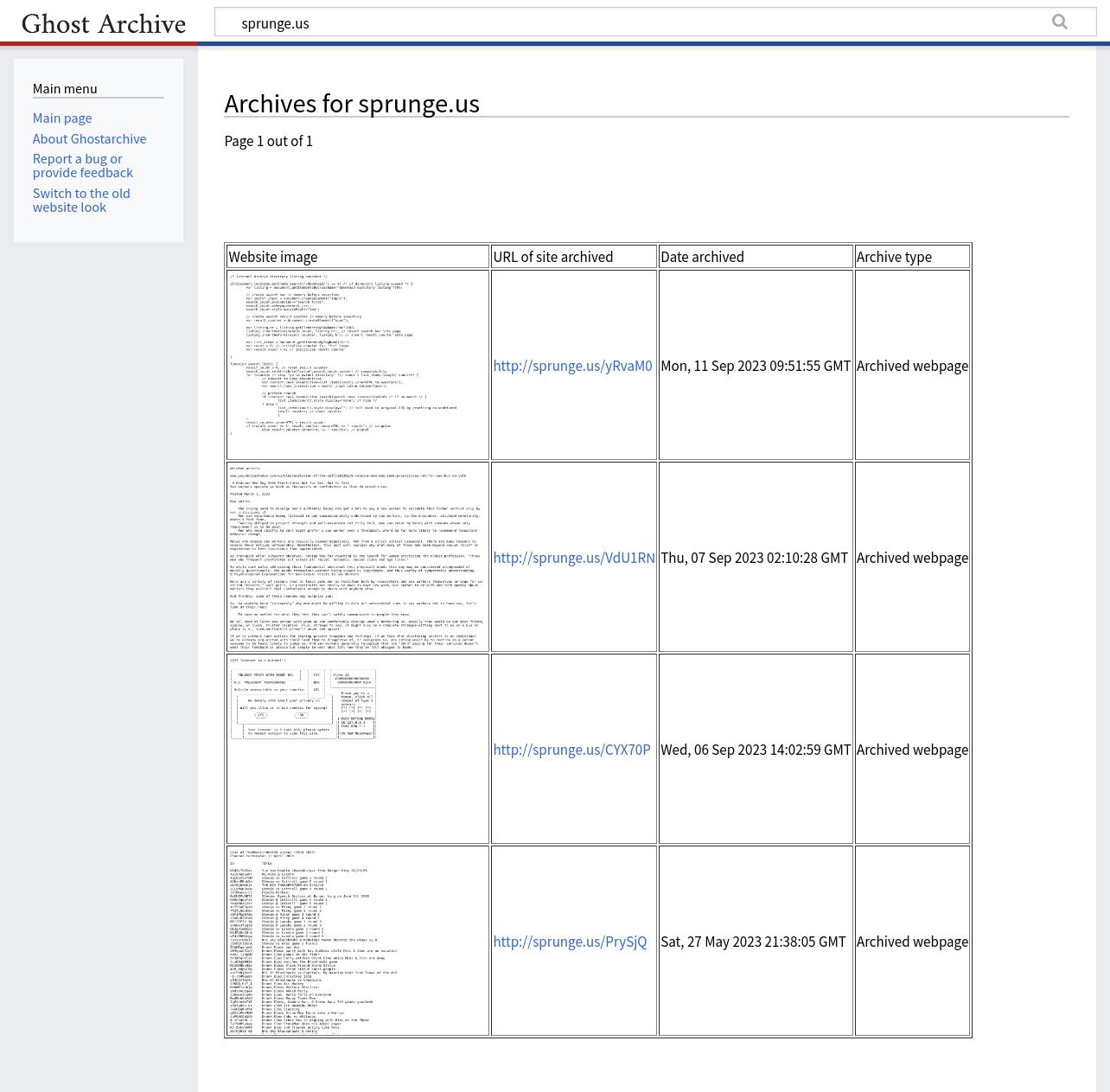Viewport: 1110px width, 1092px height.
Task: Open archive link sprunge.us/yRvaM0
Action: coord(573,366)
